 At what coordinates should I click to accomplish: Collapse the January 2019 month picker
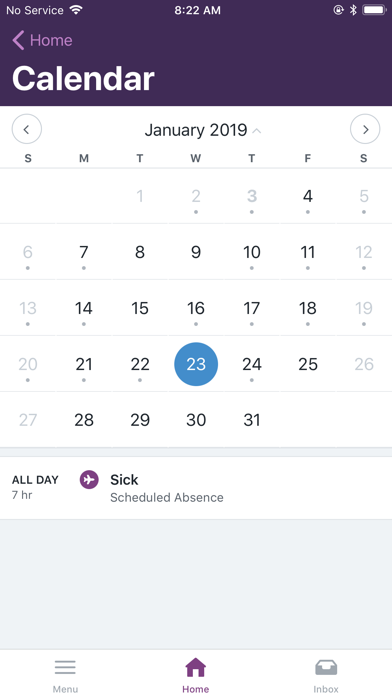pos(196,130)
